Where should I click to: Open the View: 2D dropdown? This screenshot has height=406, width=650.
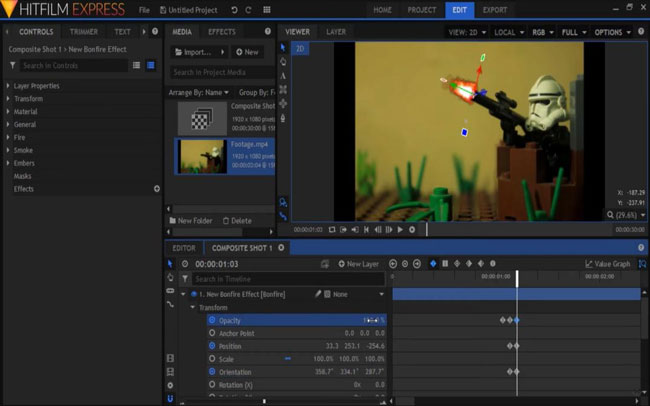click(467, 32)
